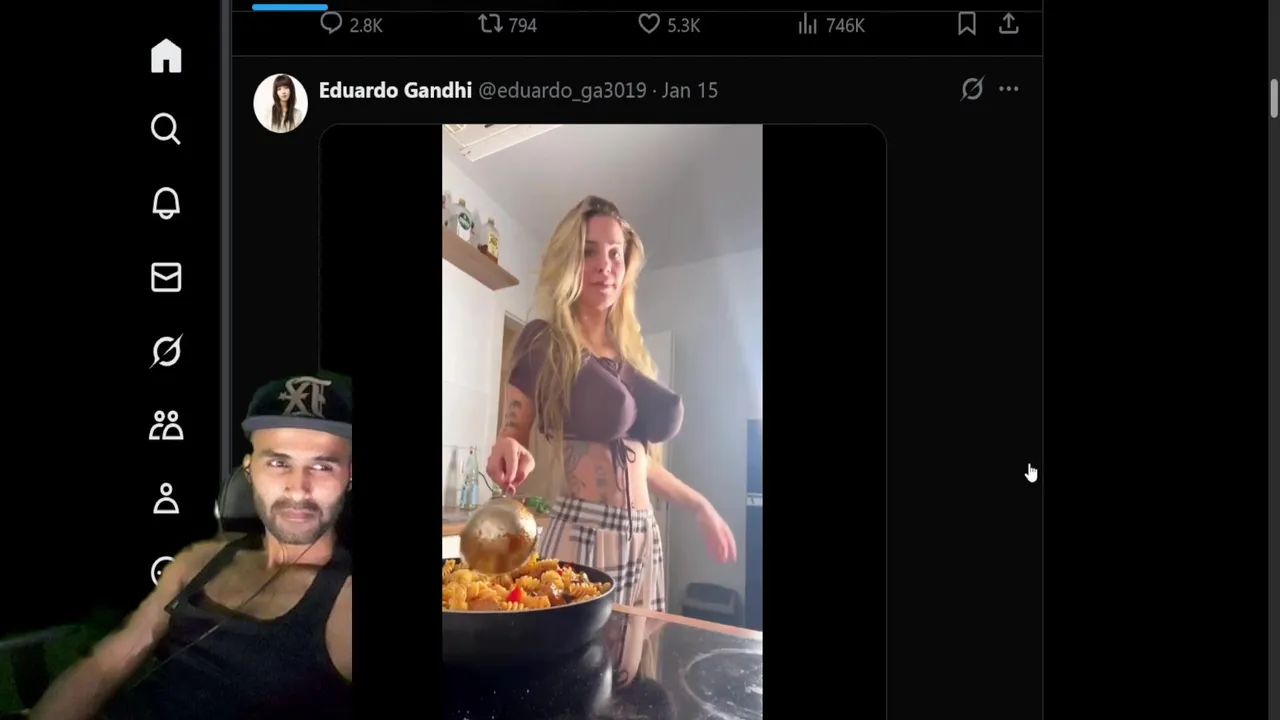1280x720 pixels.
Task: View post analytics showing 746K
Action: (831, 24)
